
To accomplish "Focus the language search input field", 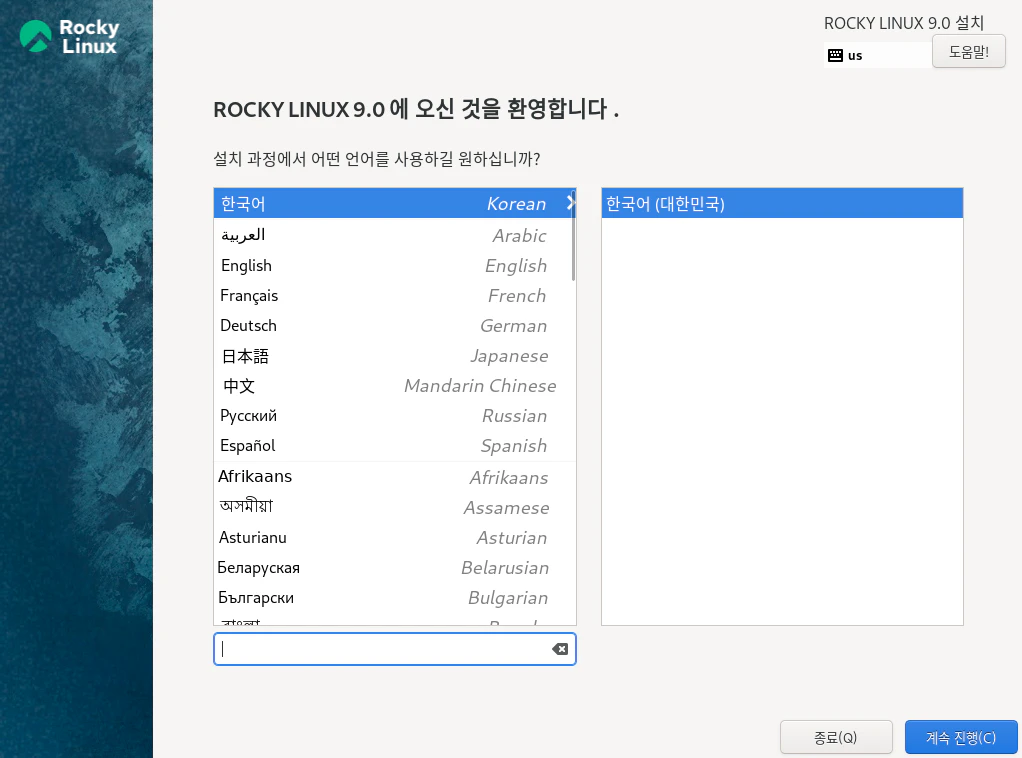I will point(394,649).
